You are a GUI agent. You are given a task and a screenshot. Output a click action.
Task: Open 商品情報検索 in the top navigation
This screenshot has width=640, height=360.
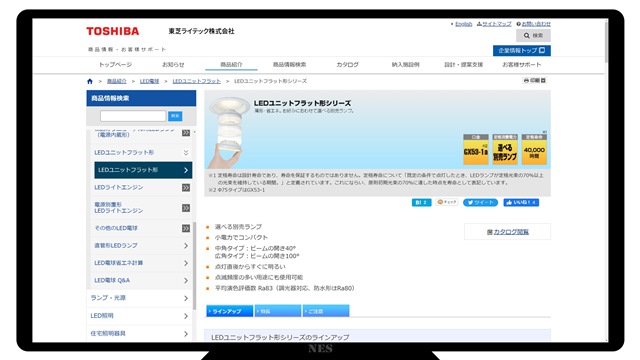289,64
